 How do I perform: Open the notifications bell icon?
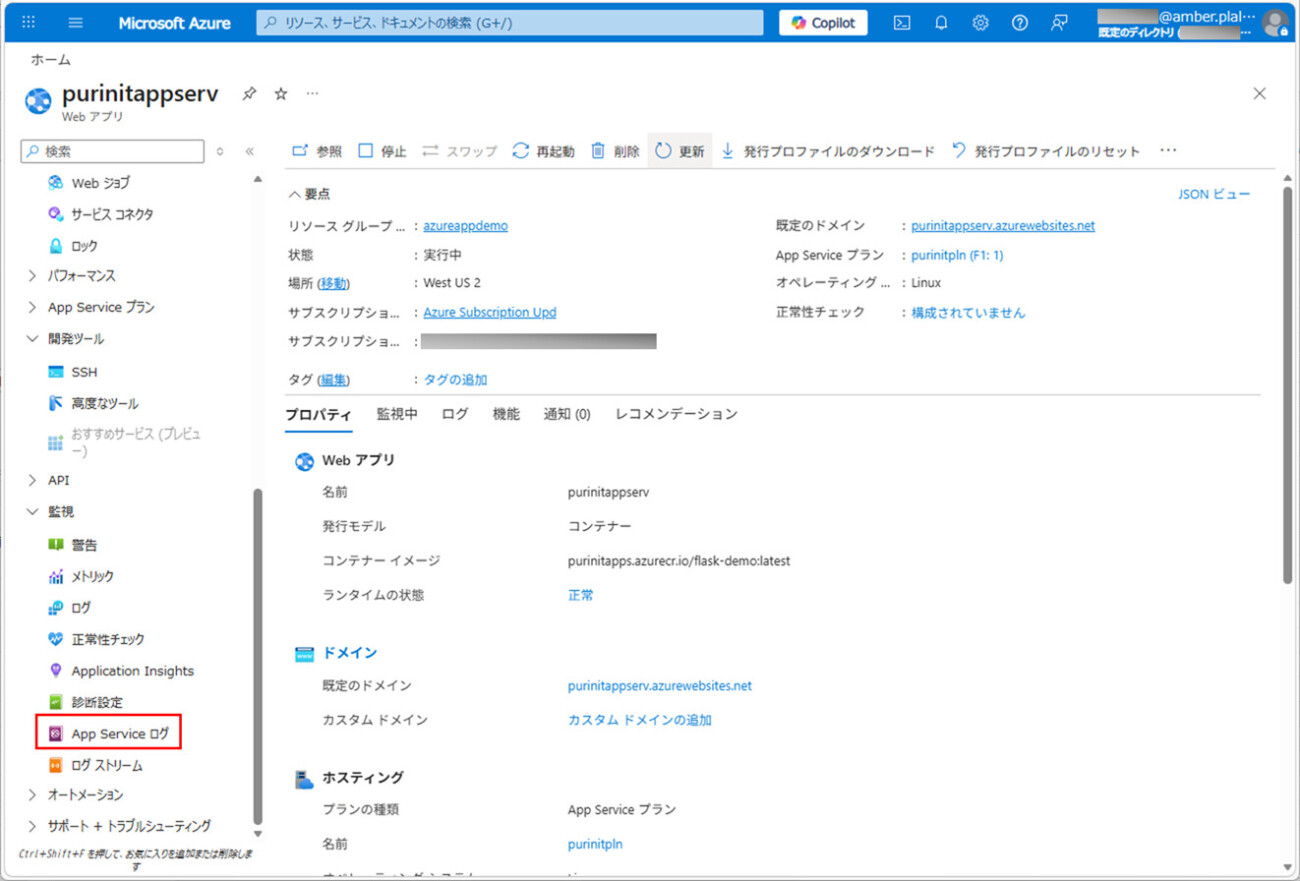[x=941, y=23]
